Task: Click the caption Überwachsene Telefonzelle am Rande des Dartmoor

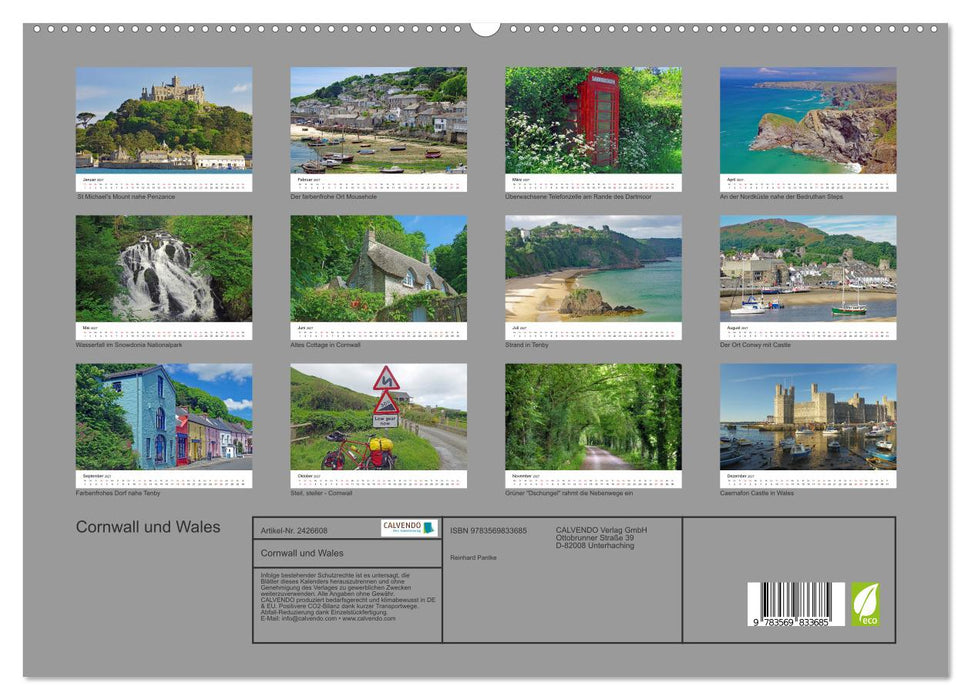Action: pyautogui.click(x=578, y=197)
